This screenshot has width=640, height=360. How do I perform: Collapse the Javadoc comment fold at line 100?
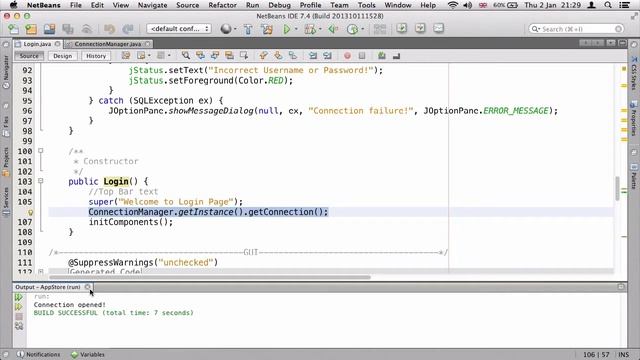[x=40, y=151]
